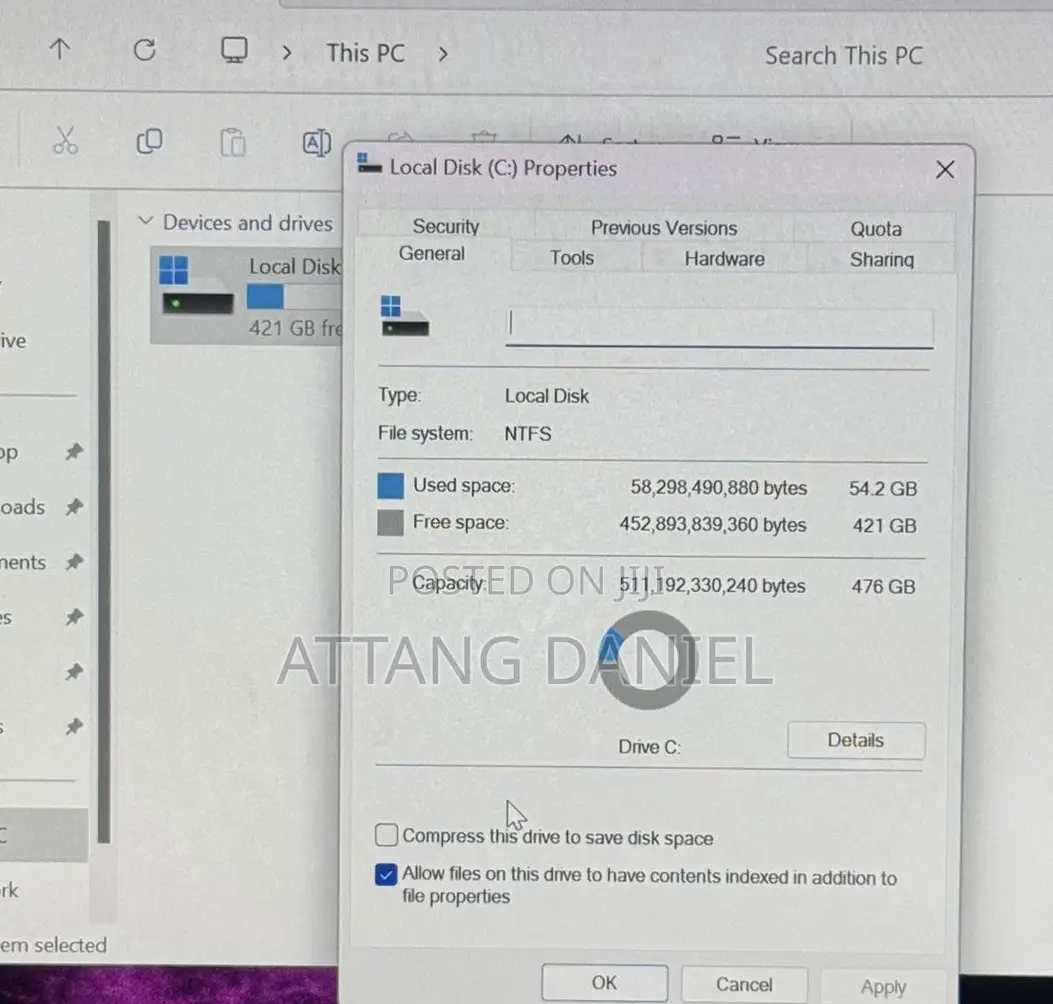The width and height of the screenshot is (1053, 1004).
Task: Click the 'ive' item in the navigation pane
Action: [13, 340]
